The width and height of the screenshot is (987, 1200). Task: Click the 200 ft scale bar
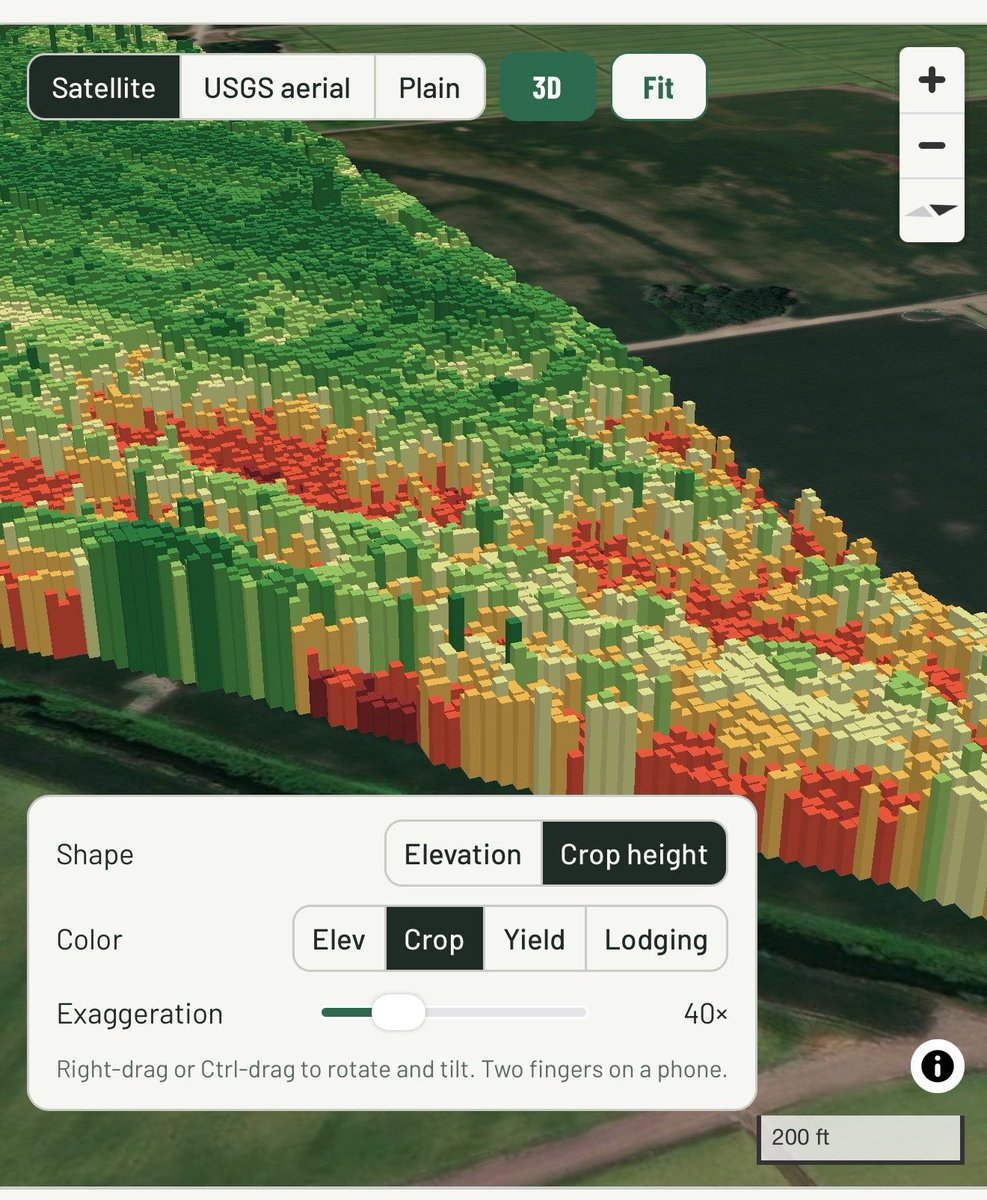pos(861,1138)
